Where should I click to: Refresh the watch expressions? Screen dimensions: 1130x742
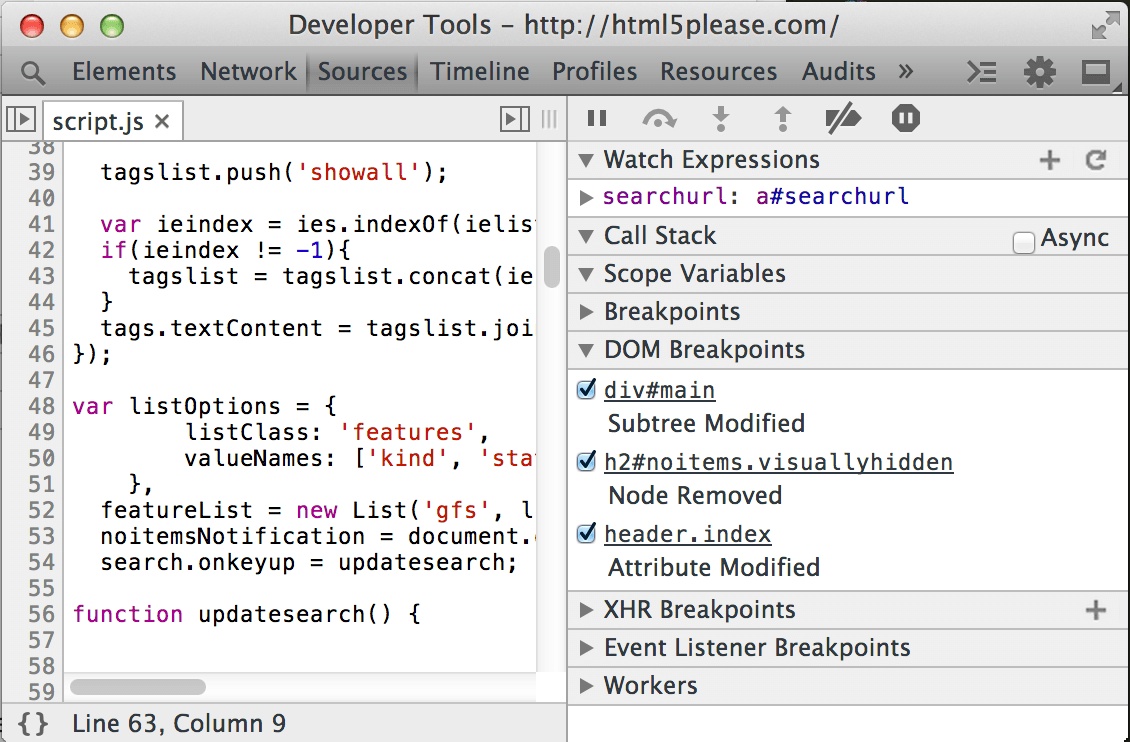(1096, 160)
